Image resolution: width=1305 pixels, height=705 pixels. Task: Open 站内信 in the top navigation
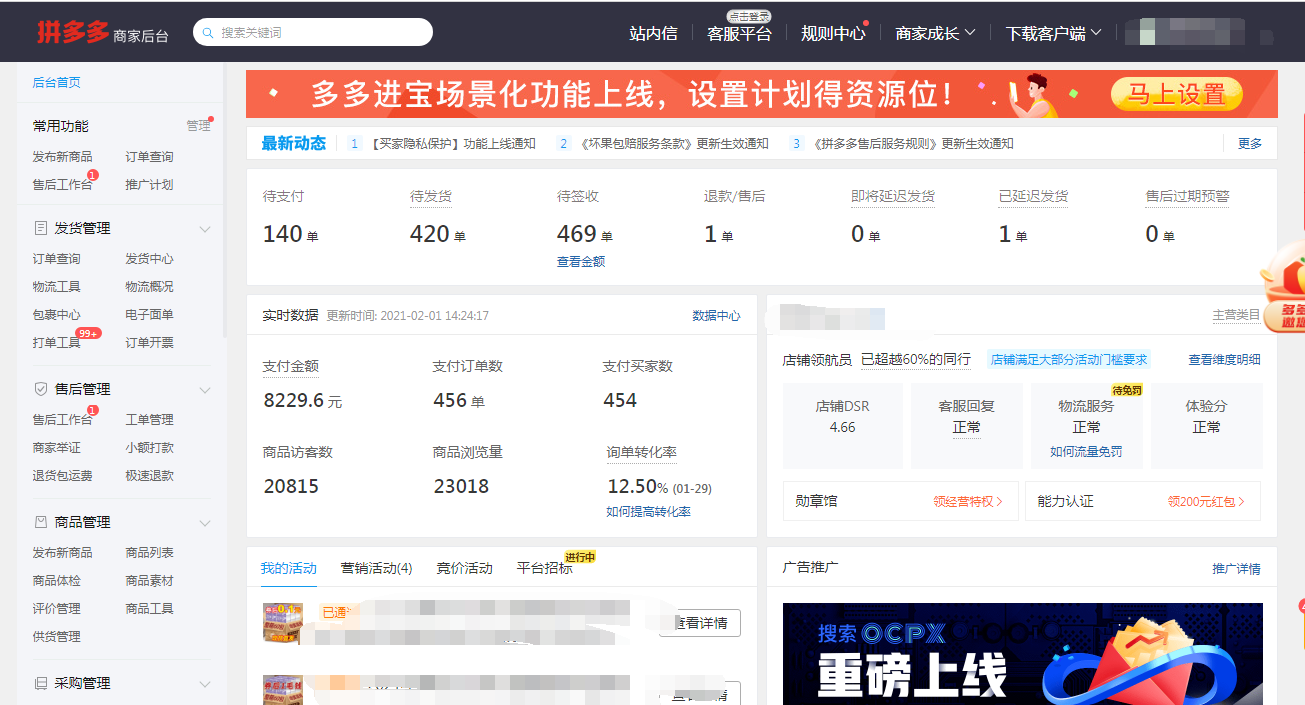(653, 33)
